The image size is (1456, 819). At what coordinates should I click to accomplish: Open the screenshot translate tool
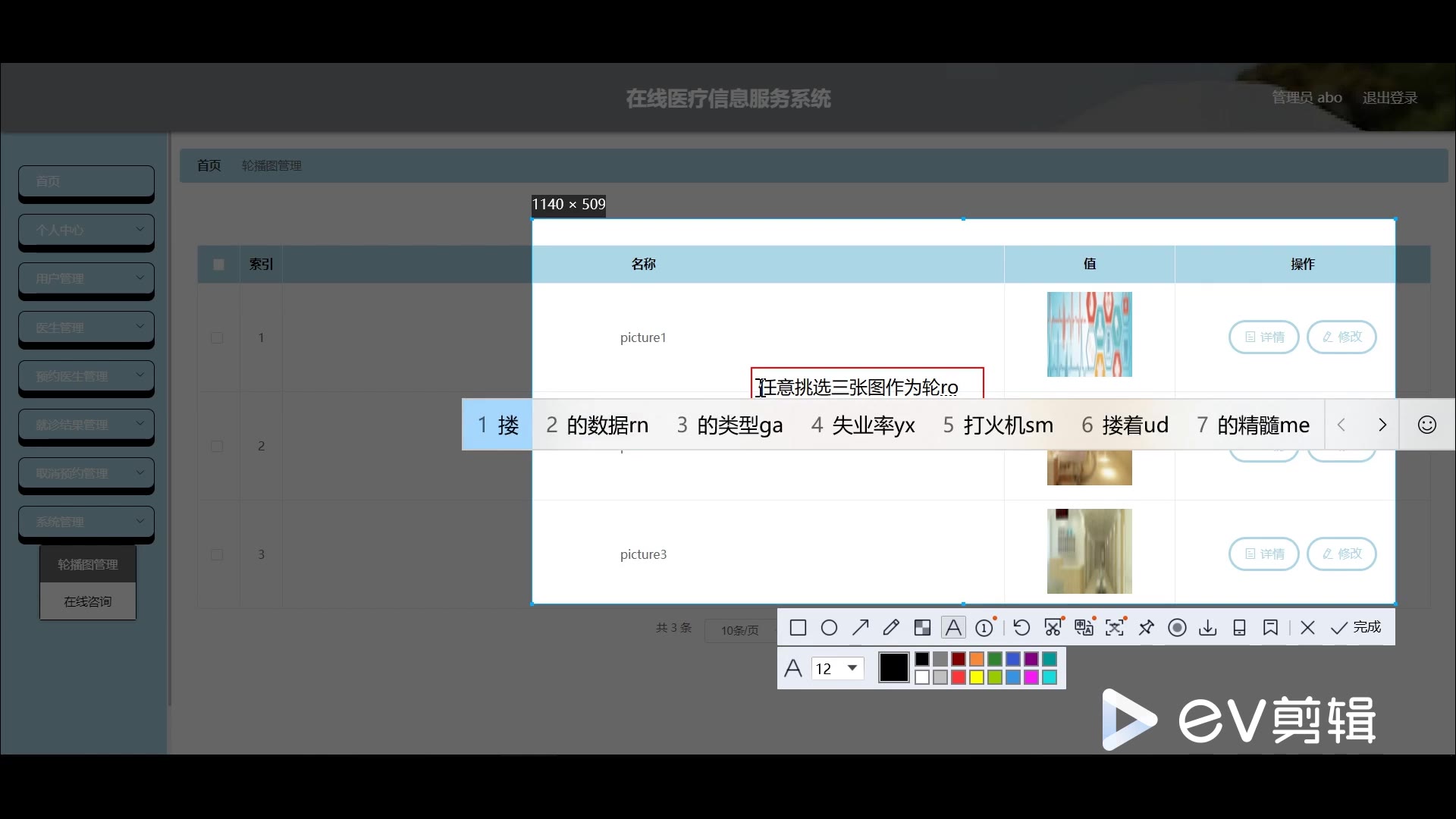[1084, 627]
